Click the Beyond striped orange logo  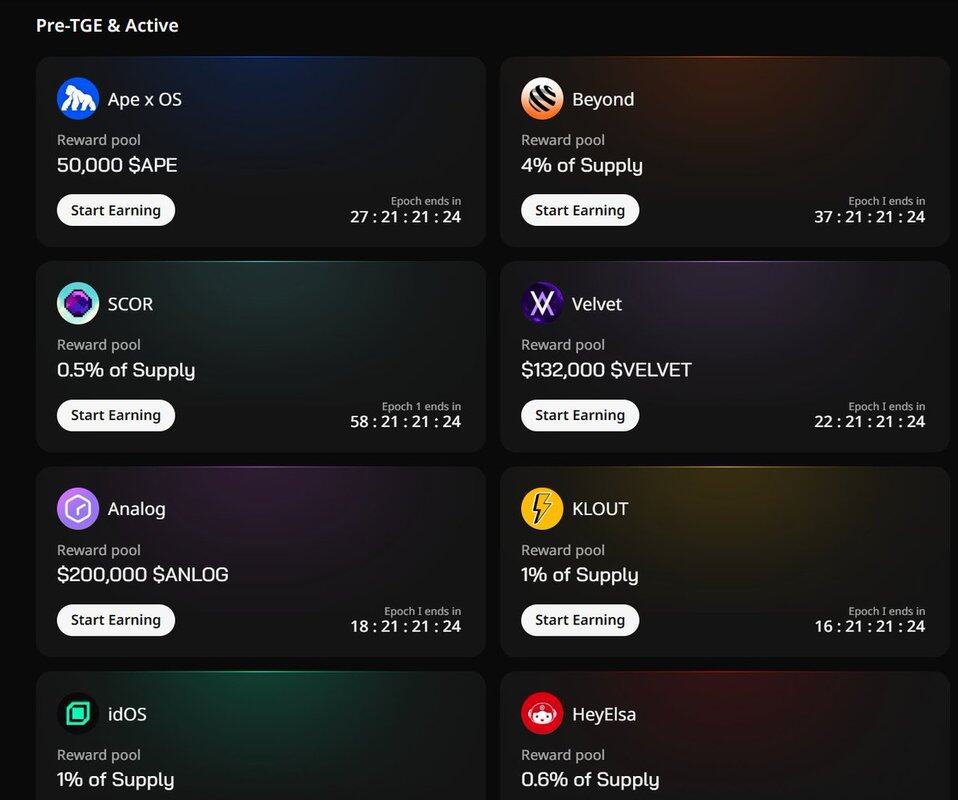[542, 99]
